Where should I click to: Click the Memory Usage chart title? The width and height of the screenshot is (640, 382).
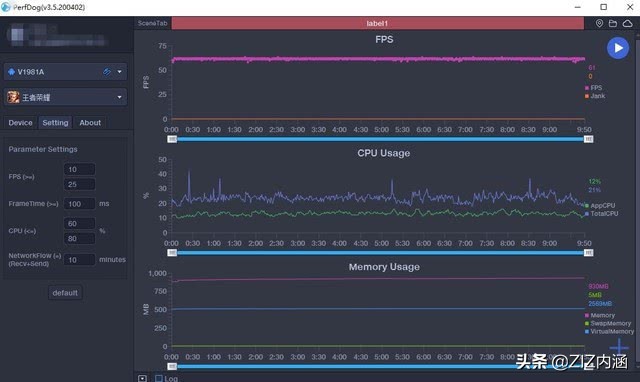384,267
